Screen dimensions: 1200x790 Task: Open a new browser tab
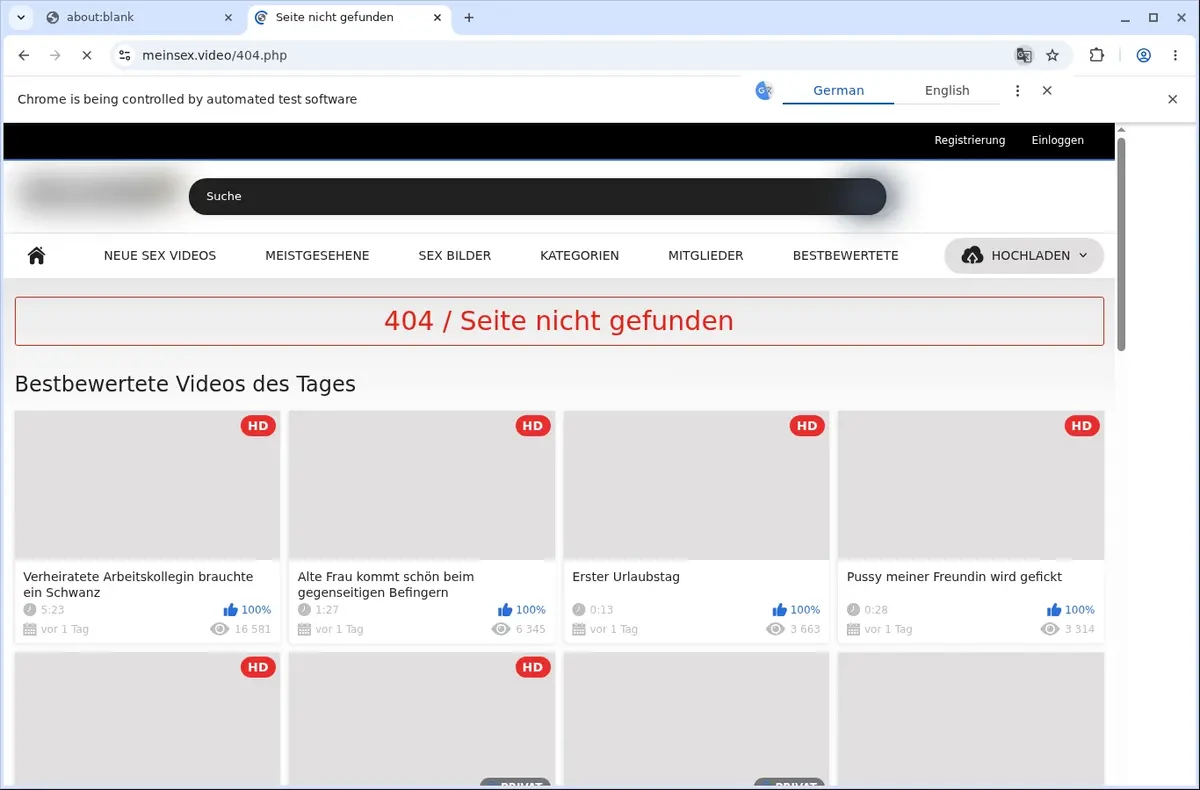click(x=469, y=17)
